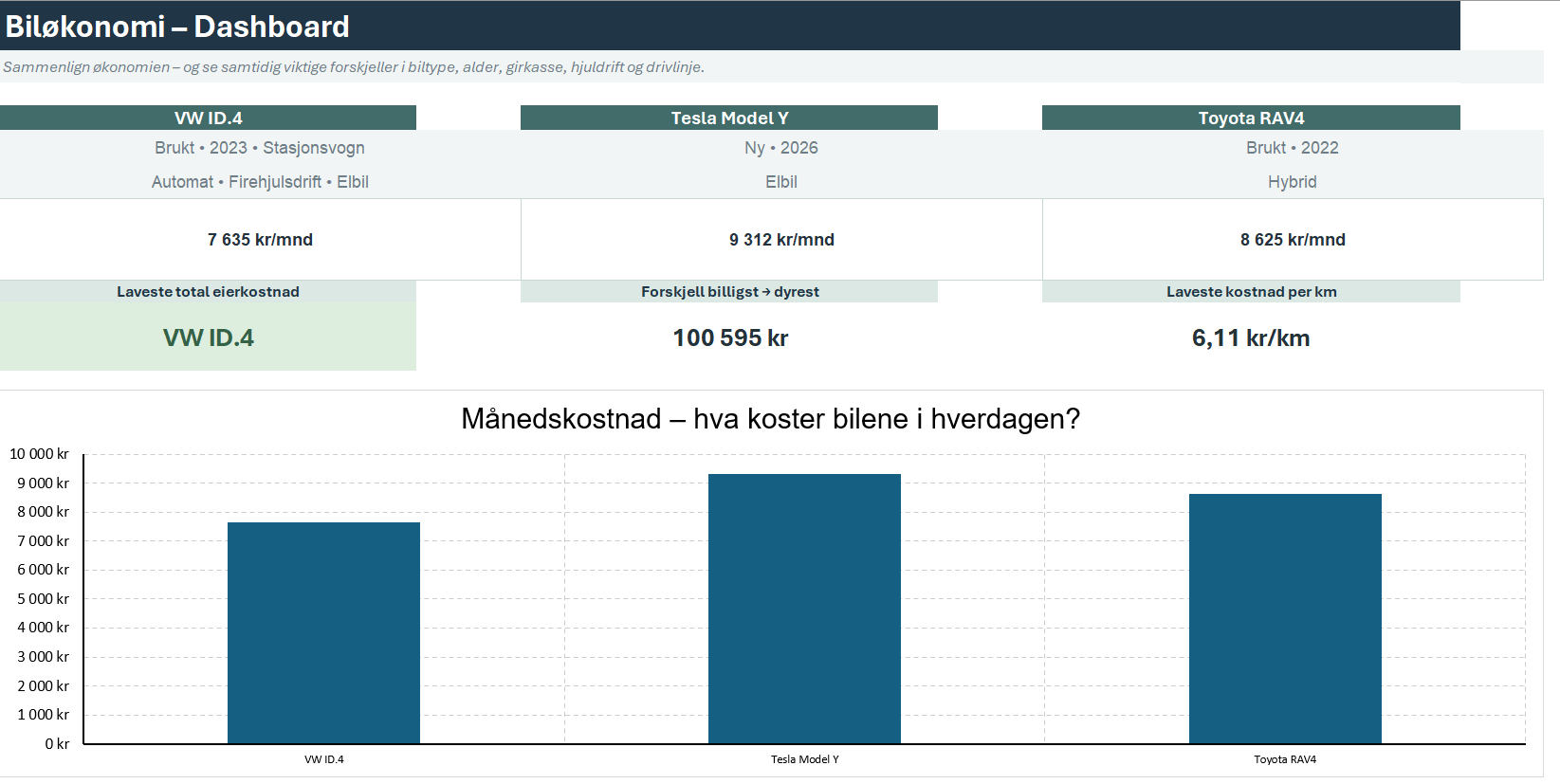Viewport: 1560px width, 784px height.
Task: Click the 'Laveste total eierkostnad' label
Action: click(x=208, y=292)
